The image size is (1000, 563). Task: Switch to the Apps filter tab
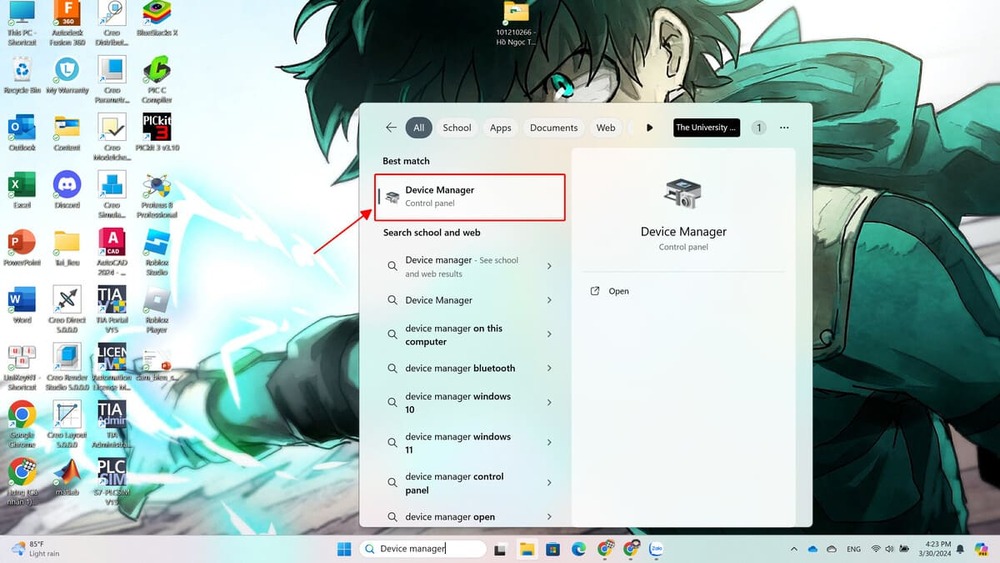[501, 128]
